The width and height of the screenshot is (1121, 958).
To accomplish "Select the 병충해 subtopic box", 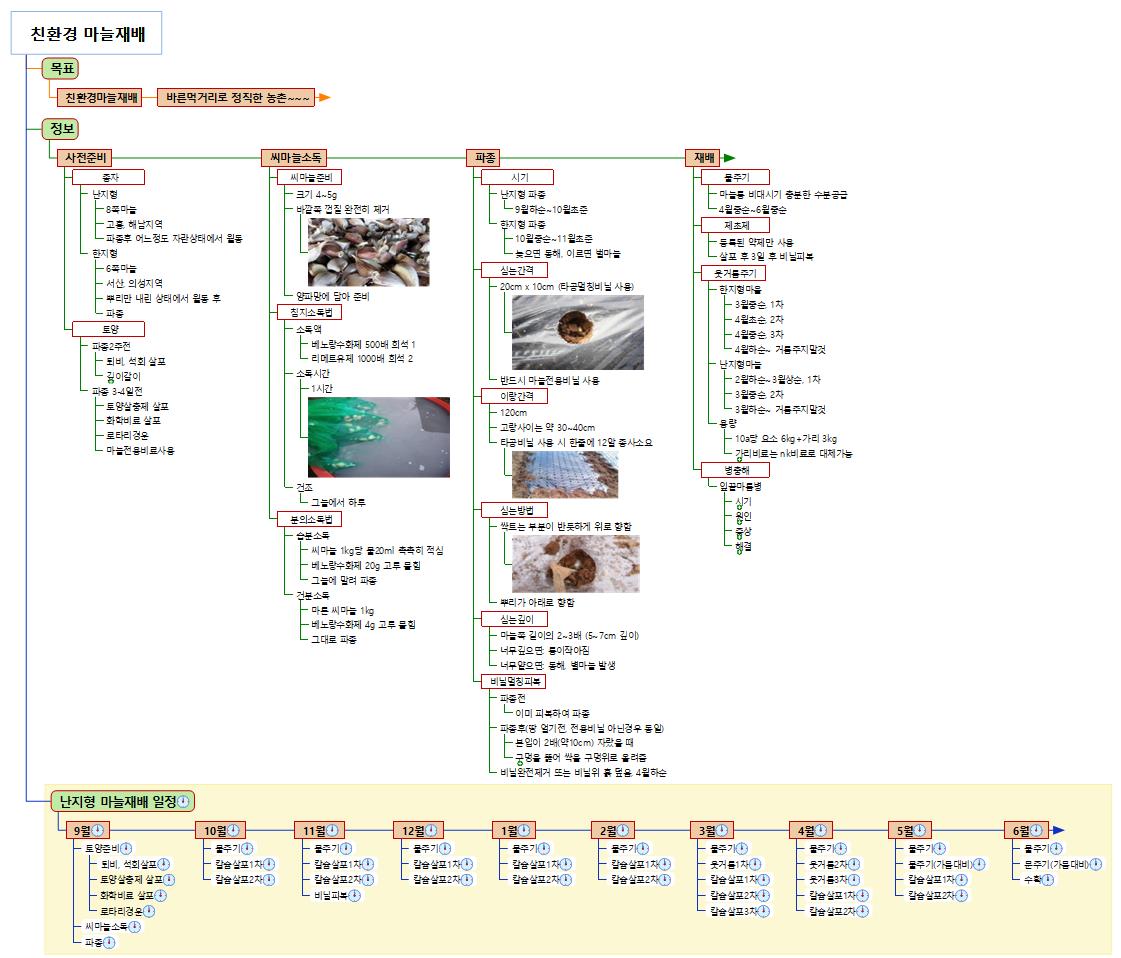I will pyautogui.click(x=733, y=469).
